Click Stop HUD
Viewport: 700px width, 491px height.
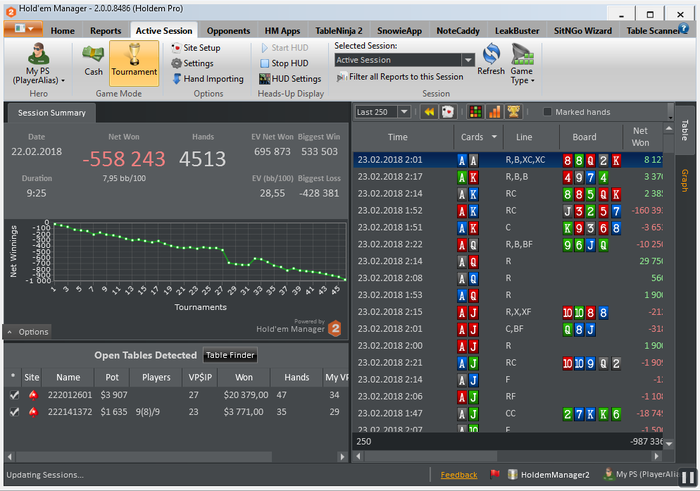(284, 63)
